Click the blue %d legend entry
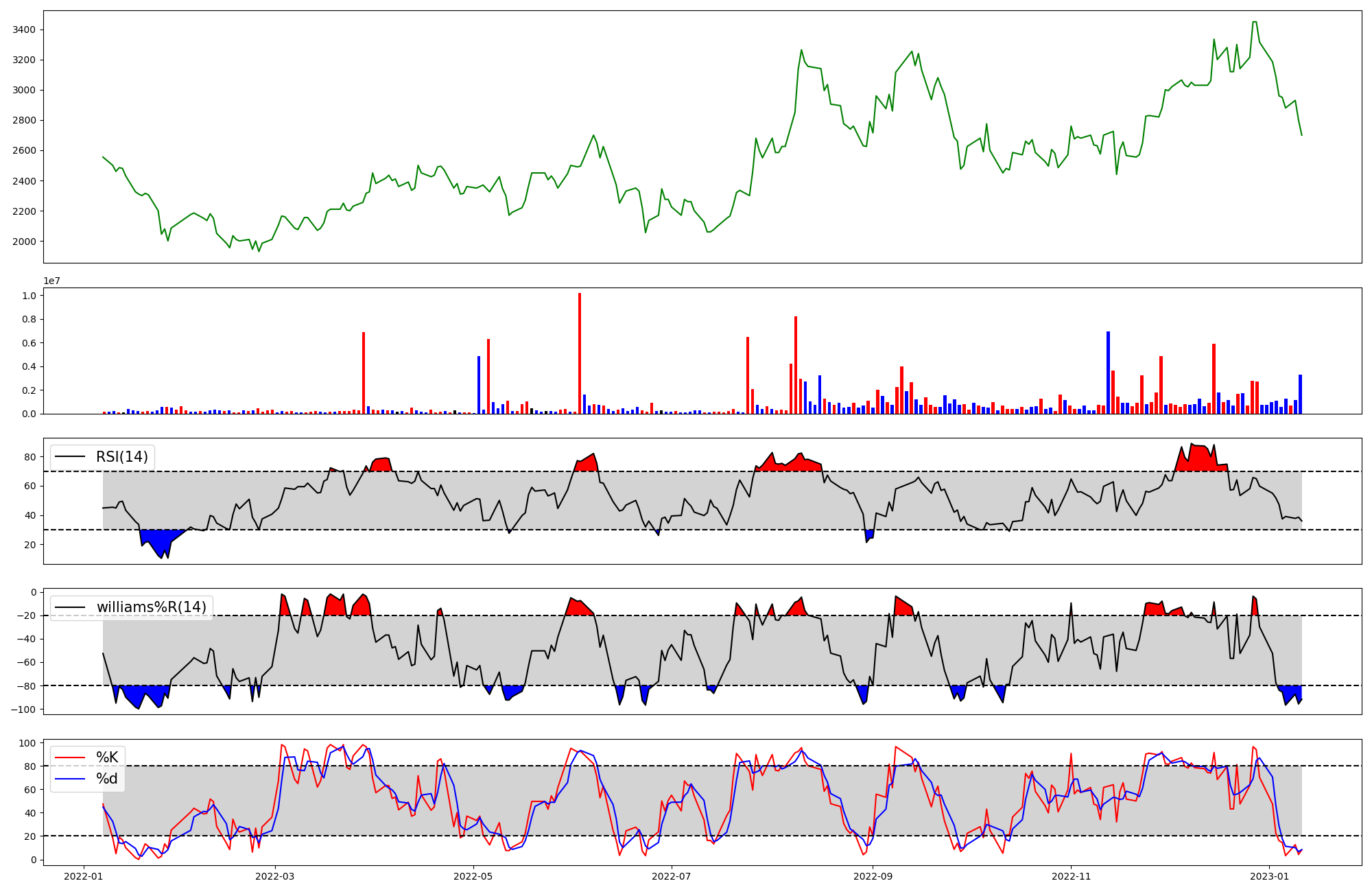This screenshot has height=892, width=1372. click(106, 779)
